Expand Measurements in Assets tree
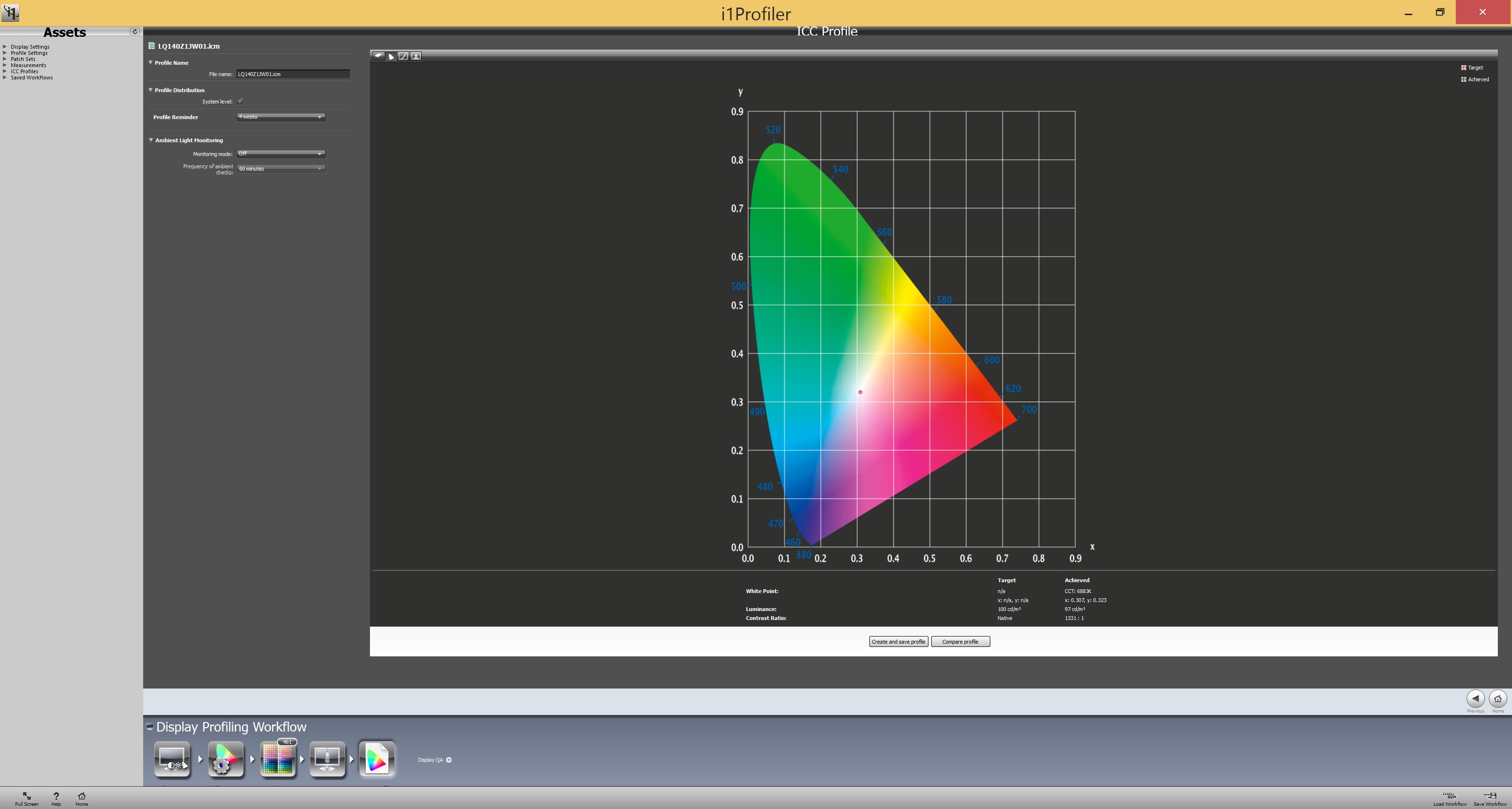1512x809 pixels. 5,65
